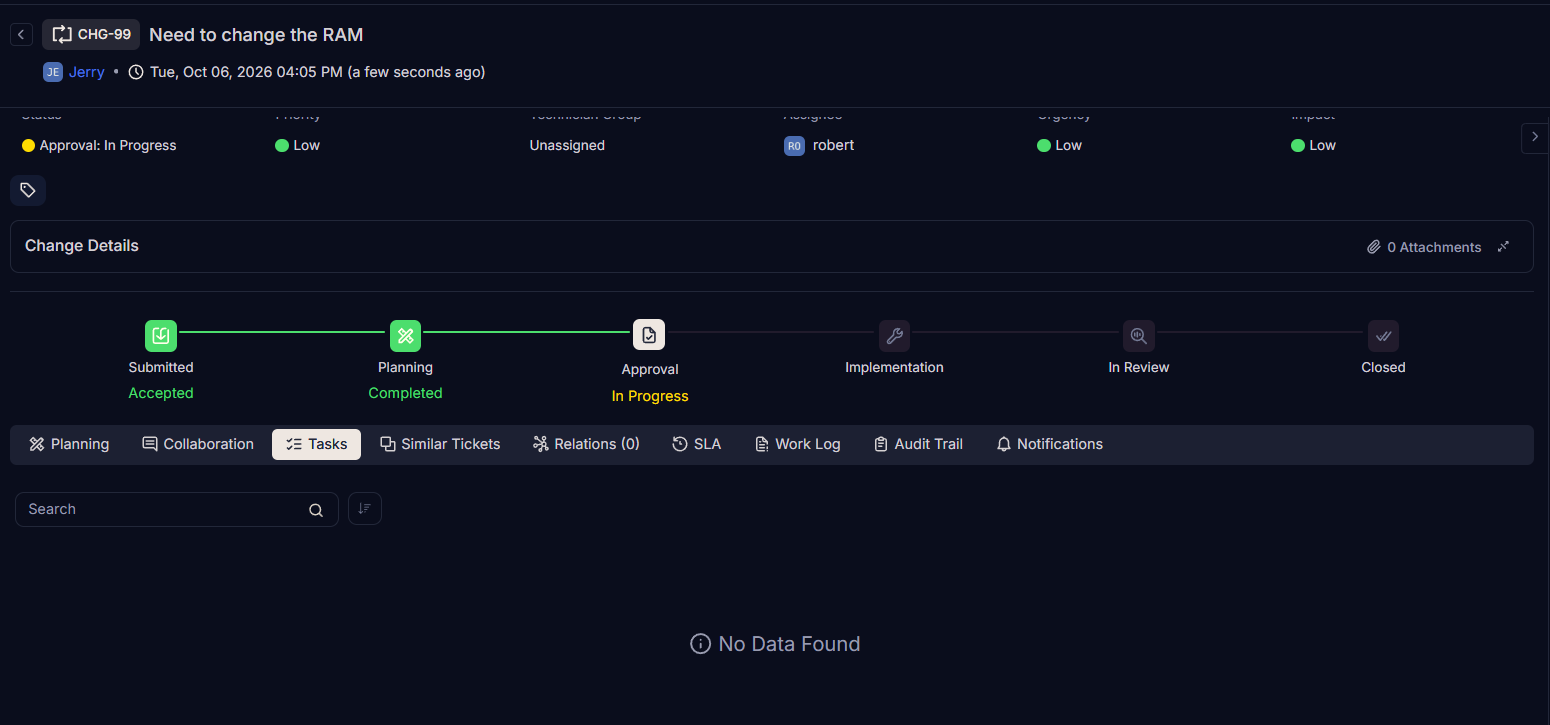Switch to the Work Log tab

(x=797, y=444)
